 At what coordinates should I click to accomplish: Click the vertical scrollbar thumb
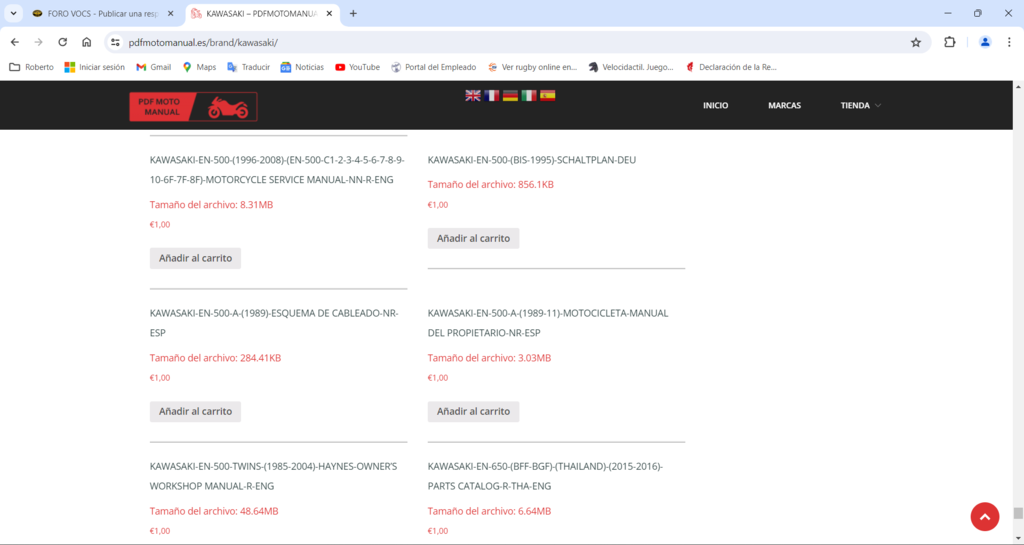pos(1017,514)
